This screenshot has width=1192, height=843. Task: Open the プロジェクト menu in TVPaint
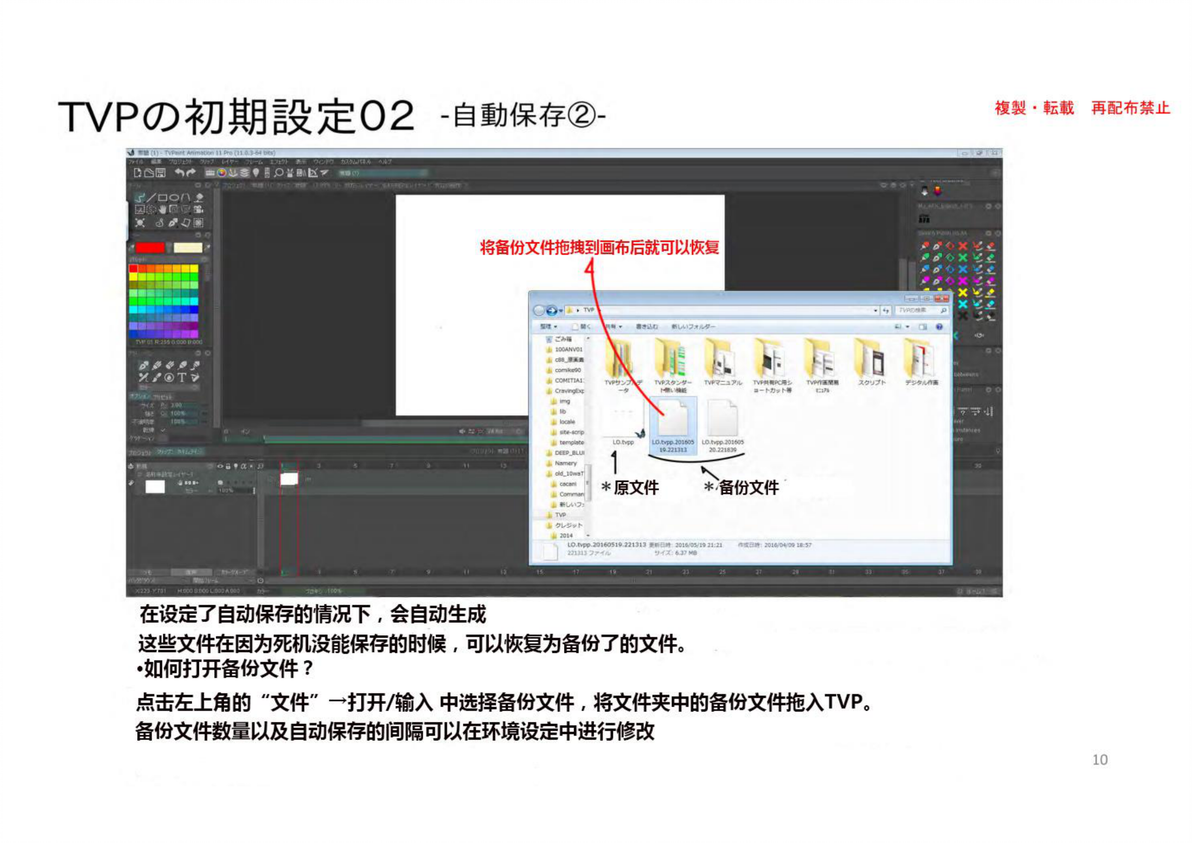[181, 162]
